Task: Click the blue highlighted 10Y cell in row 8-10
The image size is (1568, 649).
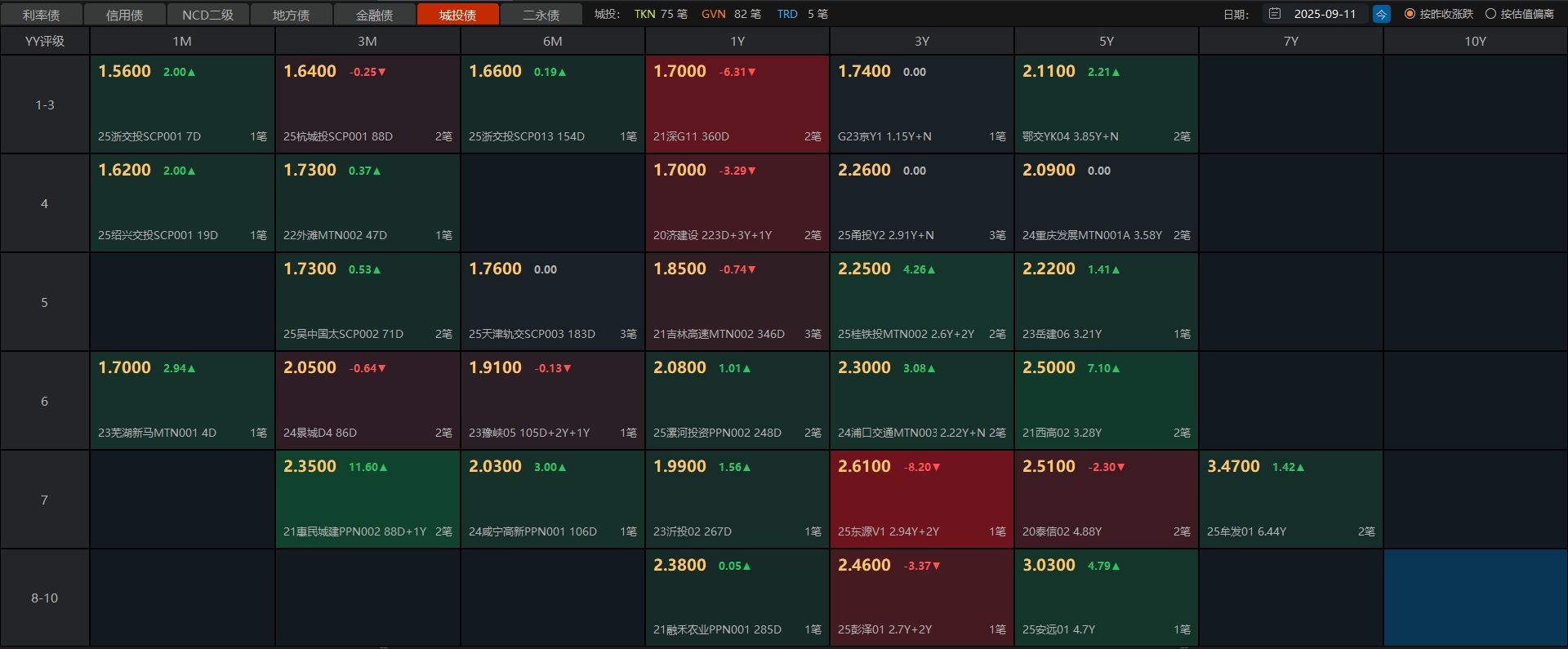Action: click(x=1476, y=598)
